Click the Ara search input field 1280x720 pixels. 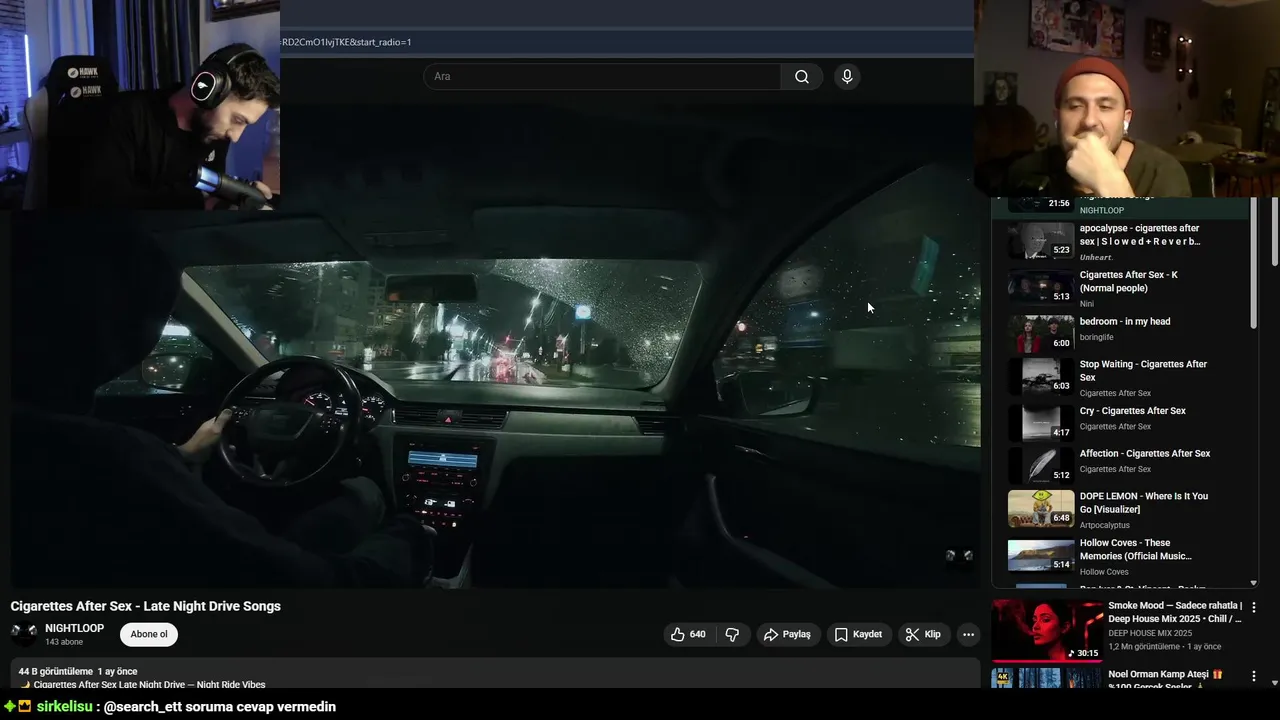click(x=602, y=77)
